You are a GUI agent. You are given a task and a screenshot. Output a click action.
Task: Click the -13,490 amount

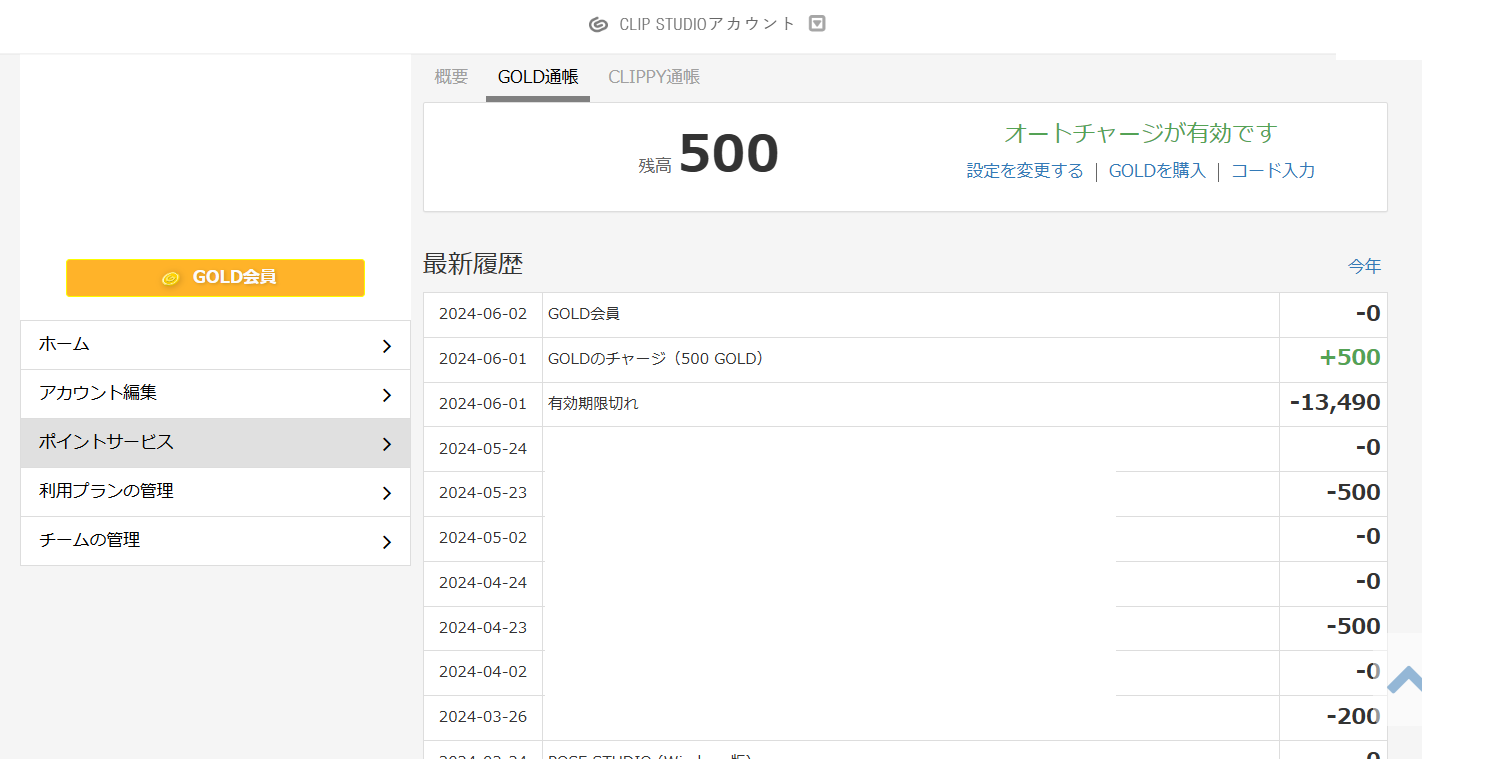[x=1335, y=403]
